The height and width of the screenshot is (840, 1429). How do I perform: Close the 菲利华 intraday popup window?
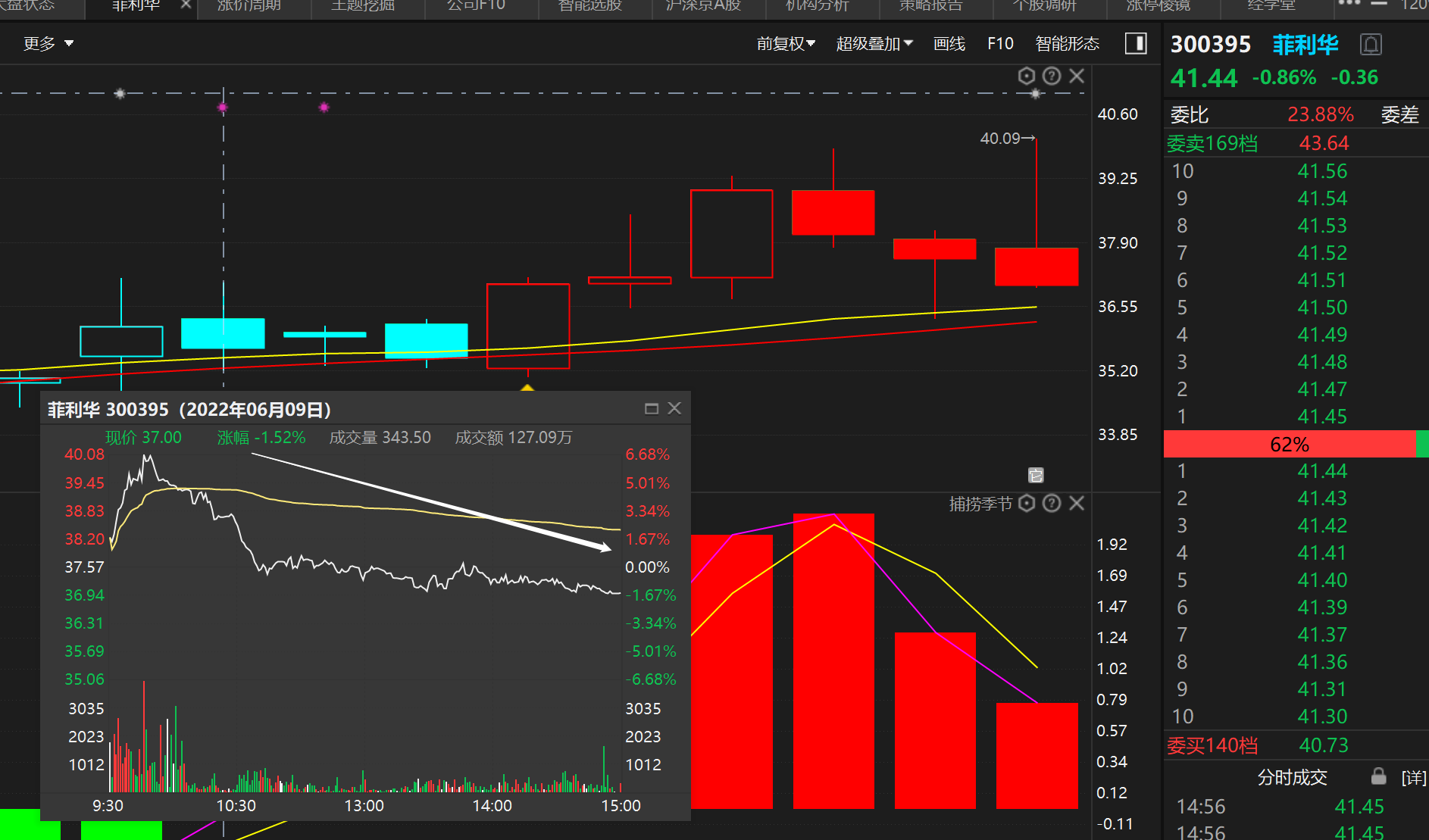tap(674, 409)
